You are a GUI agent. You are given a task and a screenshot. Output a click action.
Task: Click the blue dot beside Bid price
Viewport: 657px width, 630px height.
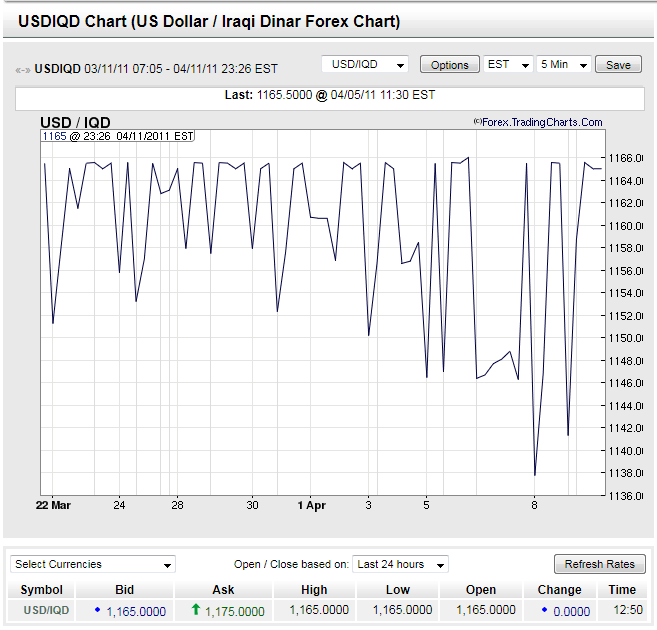tap(98, 609)
